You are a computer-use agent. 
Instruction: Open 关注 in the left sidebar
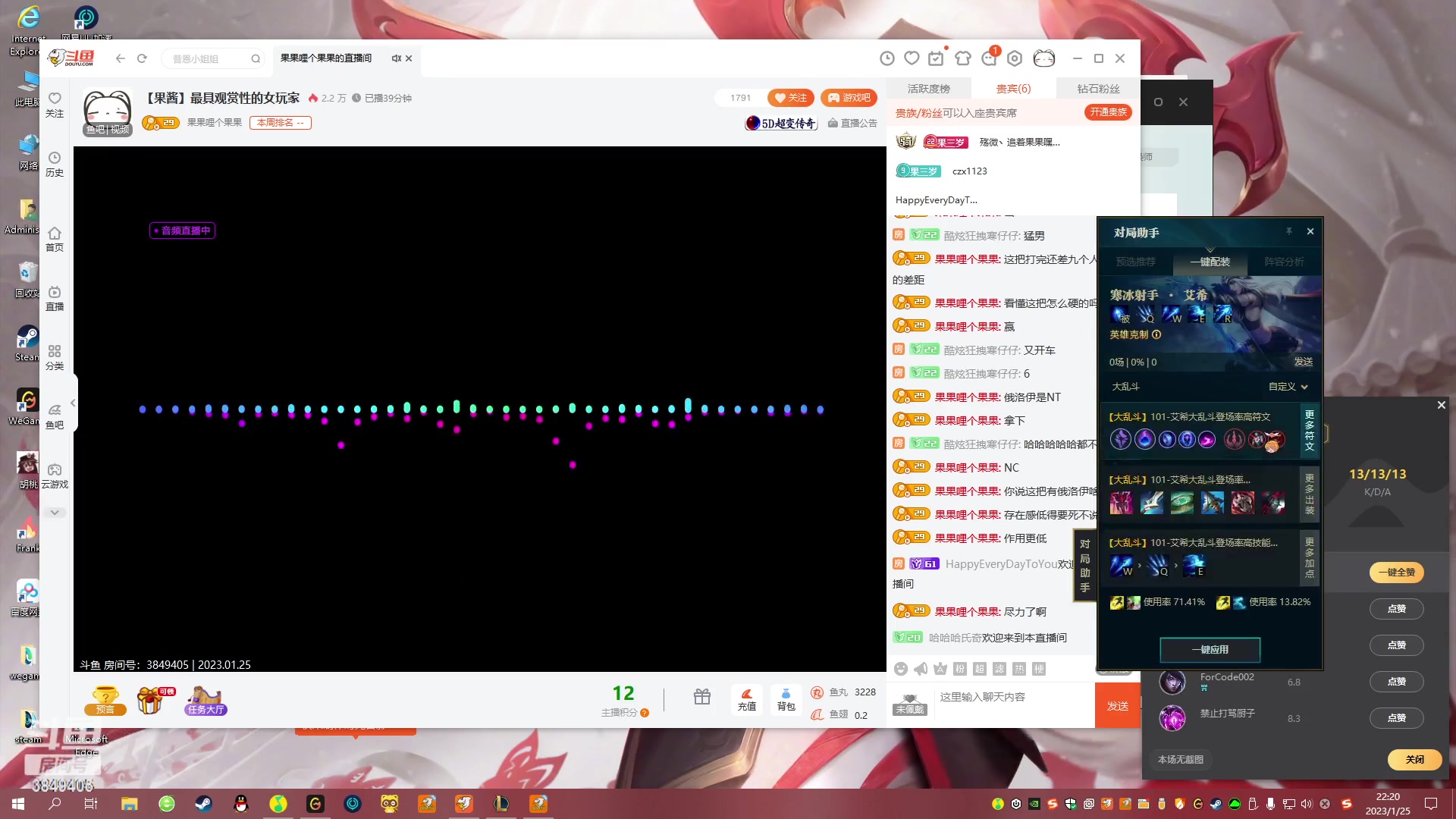click(x=55, y=105)
